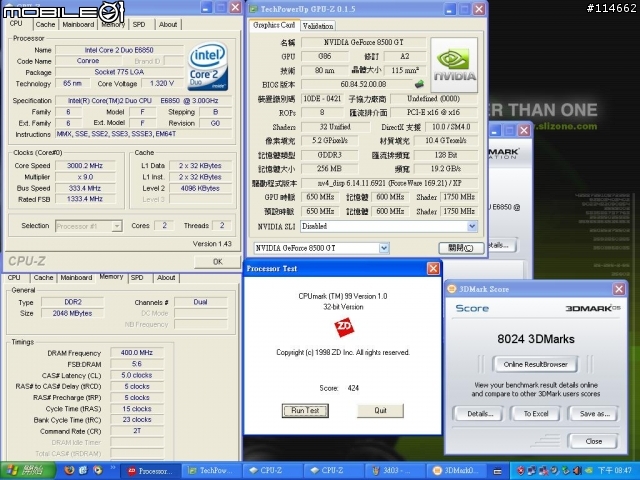Switch to the 3d03 taskbar button
This screenshot has height=480, width=640.
[395, 471]
